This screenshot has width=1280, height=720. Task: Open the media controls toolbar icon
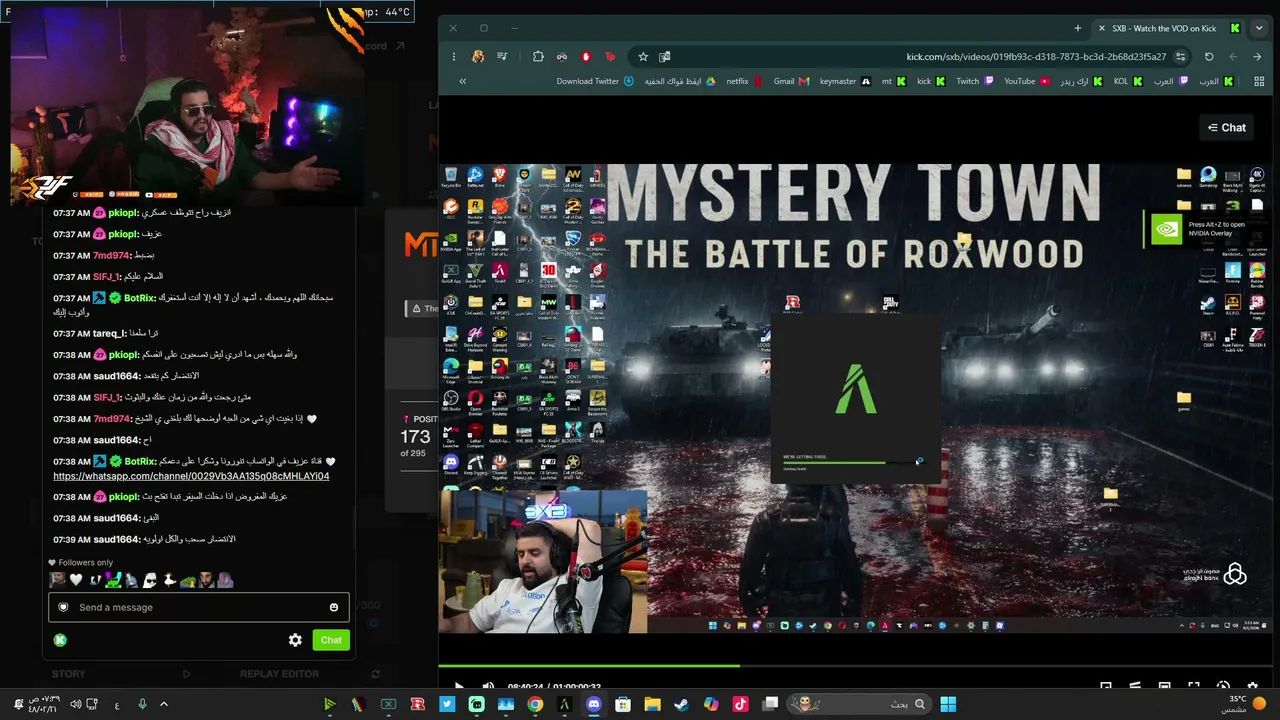502,57
